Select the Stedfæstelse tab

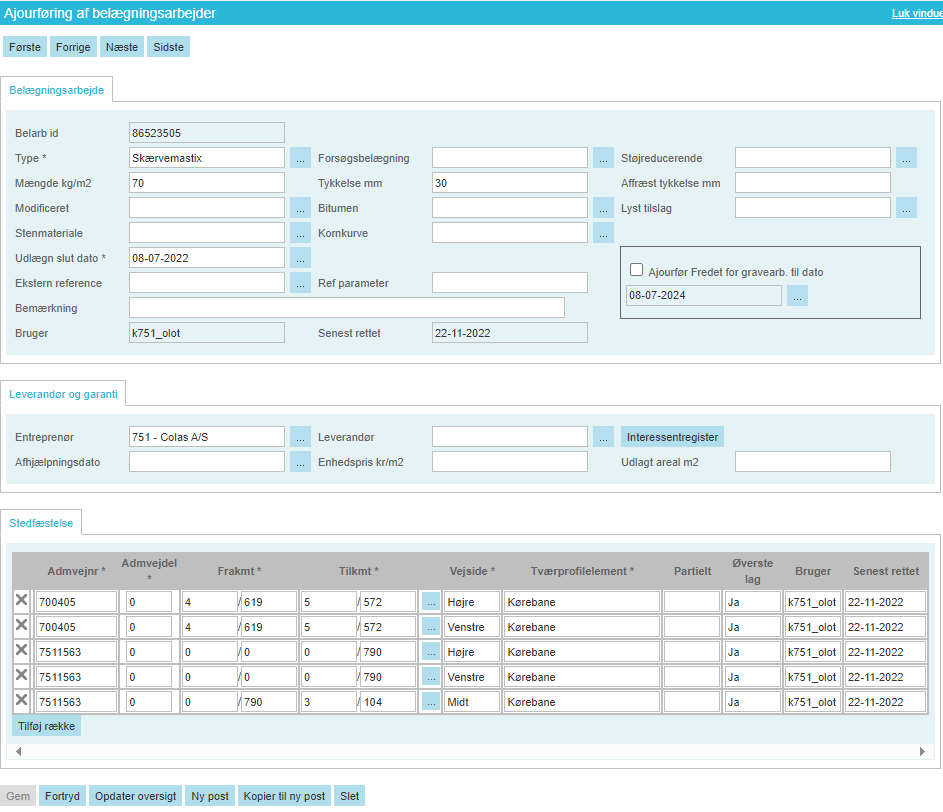pyautogui.click(x=41, y=522)
